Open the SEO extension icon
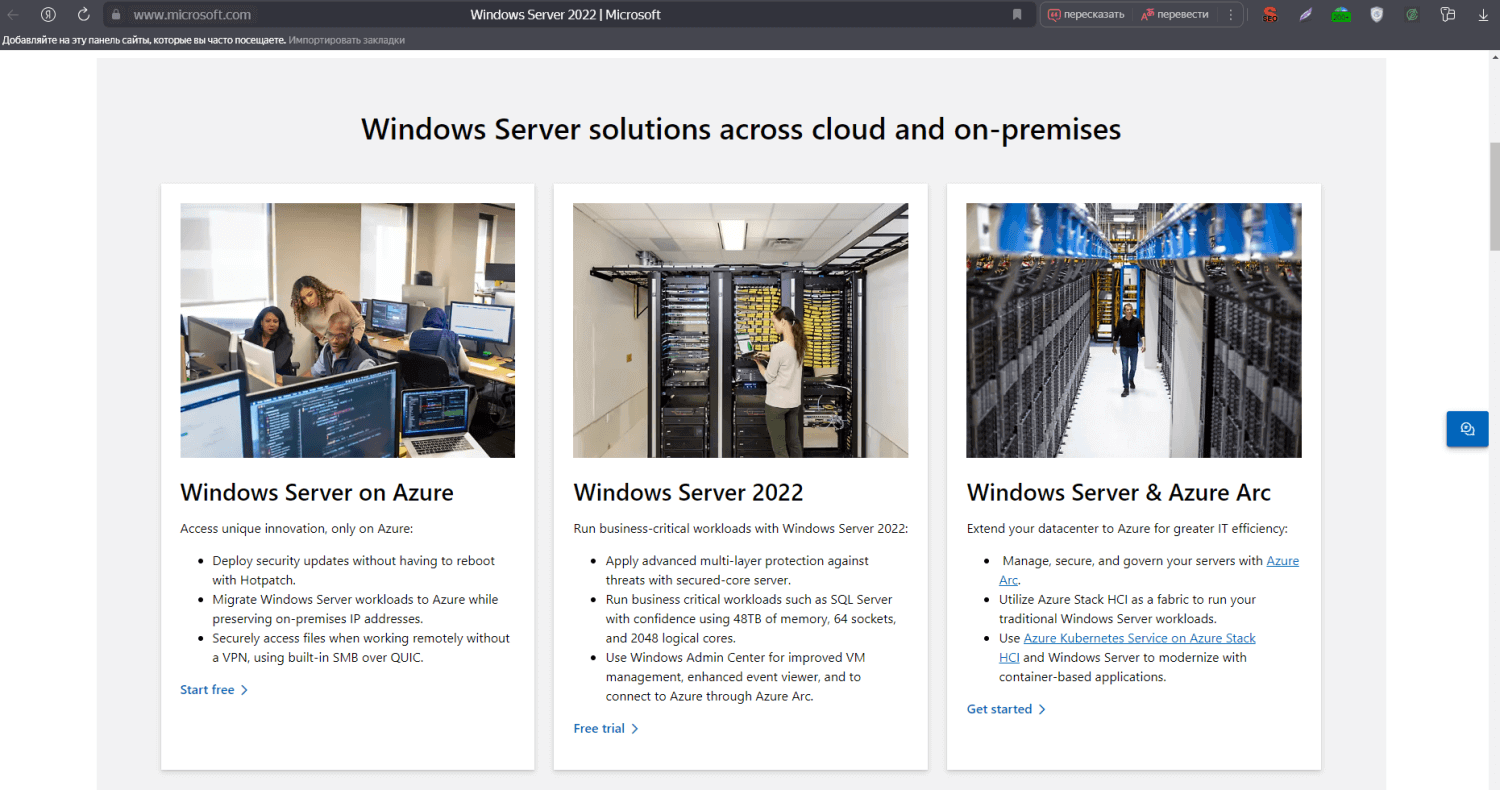Viewport: 1500px width, 790px height. tap(1270, 15)
